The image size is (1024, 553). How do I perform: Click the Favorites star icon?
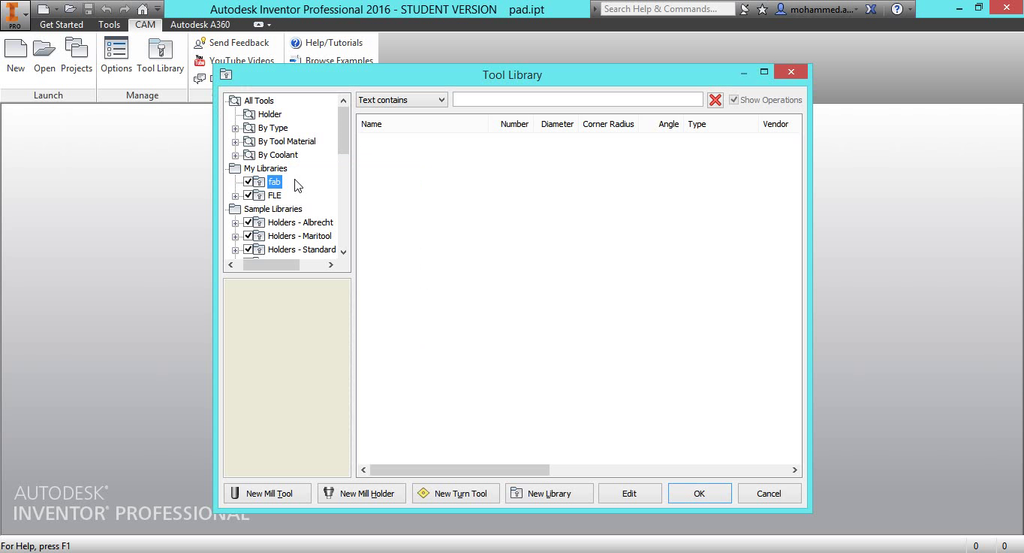pos(762,9)
